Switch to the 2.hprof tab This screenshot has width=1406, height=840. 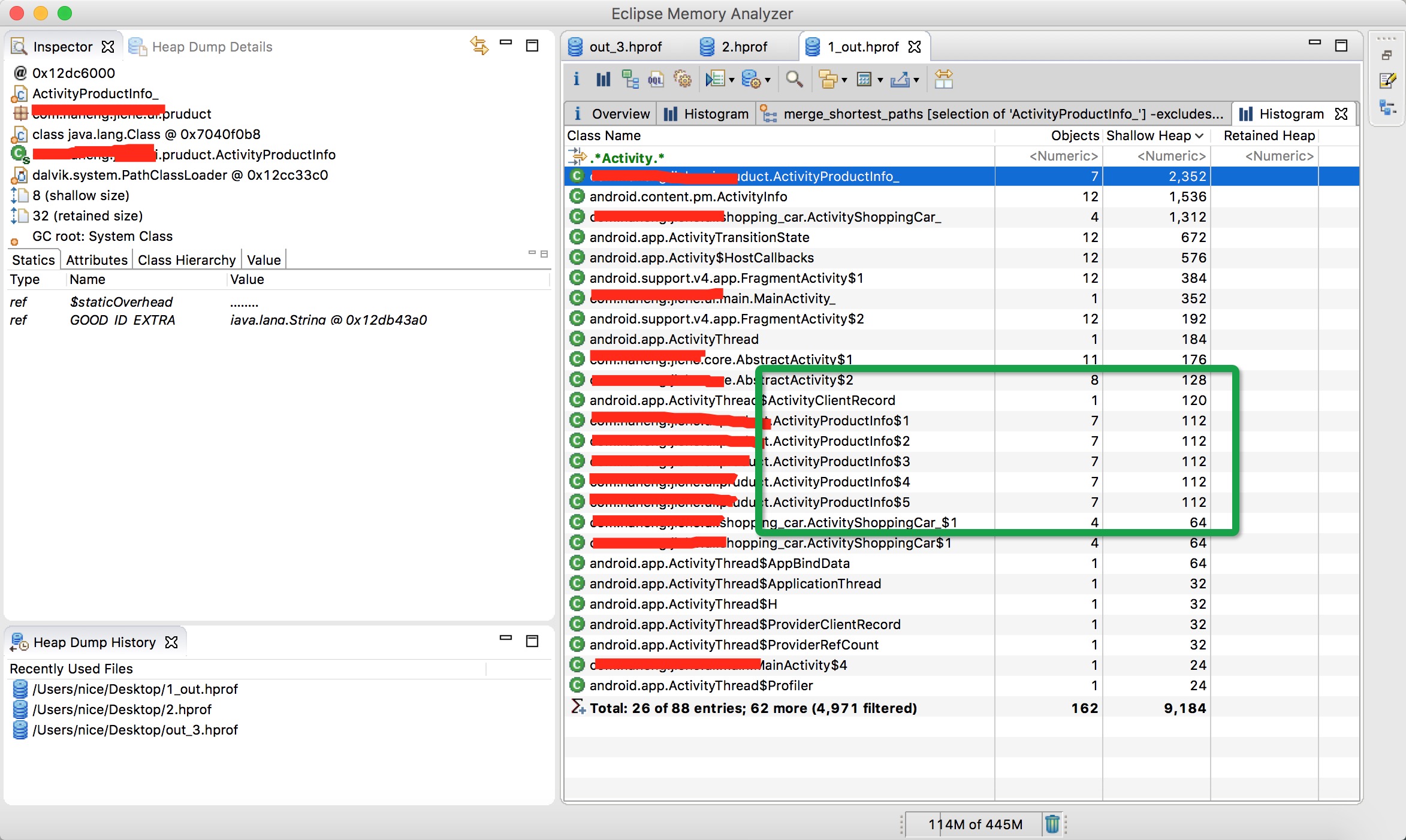click(734, 47)
